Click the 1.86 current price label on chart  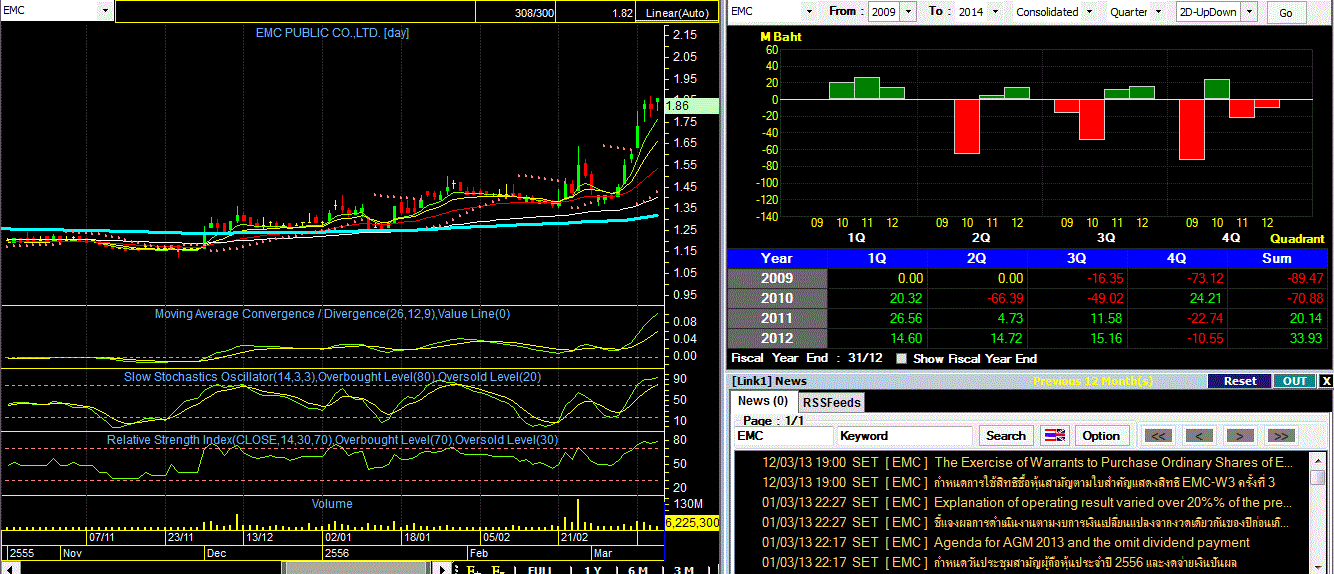click(691, 105)
